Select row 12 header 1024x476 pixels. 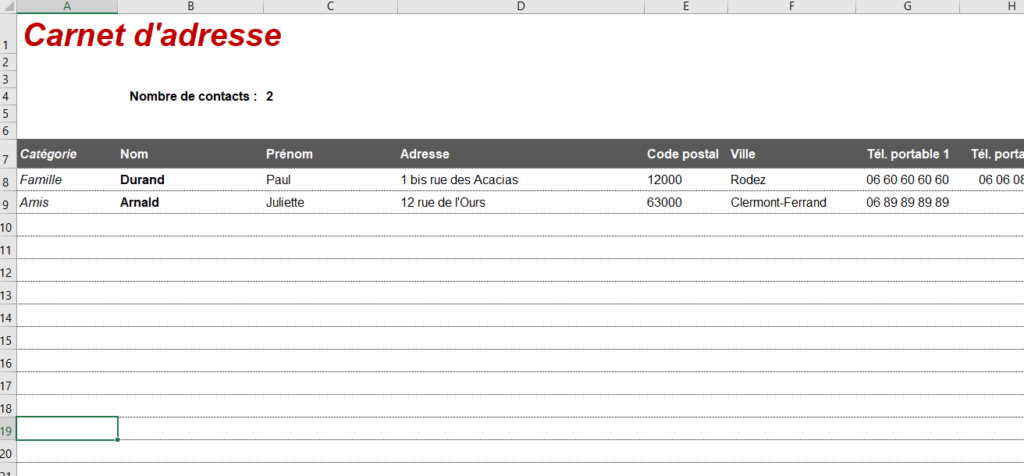tap(8, 271)
